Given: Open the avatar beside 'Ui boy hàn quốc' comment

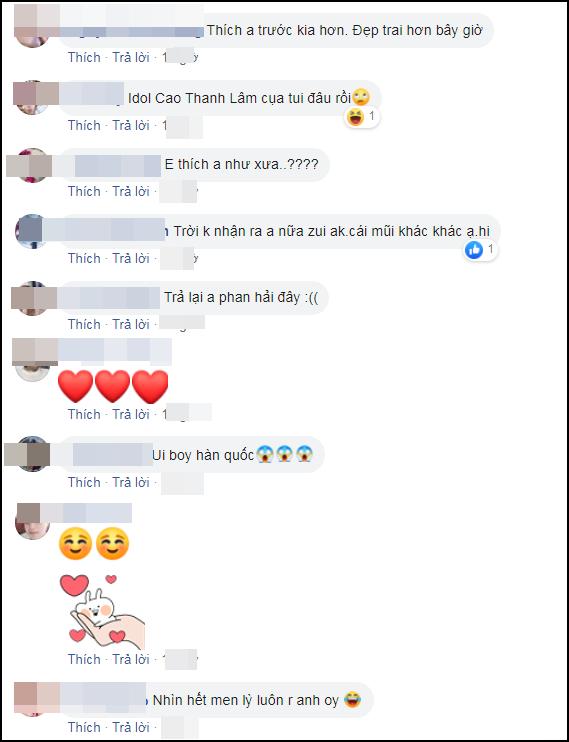Looking at the screenshot, I should pos(32,454).
